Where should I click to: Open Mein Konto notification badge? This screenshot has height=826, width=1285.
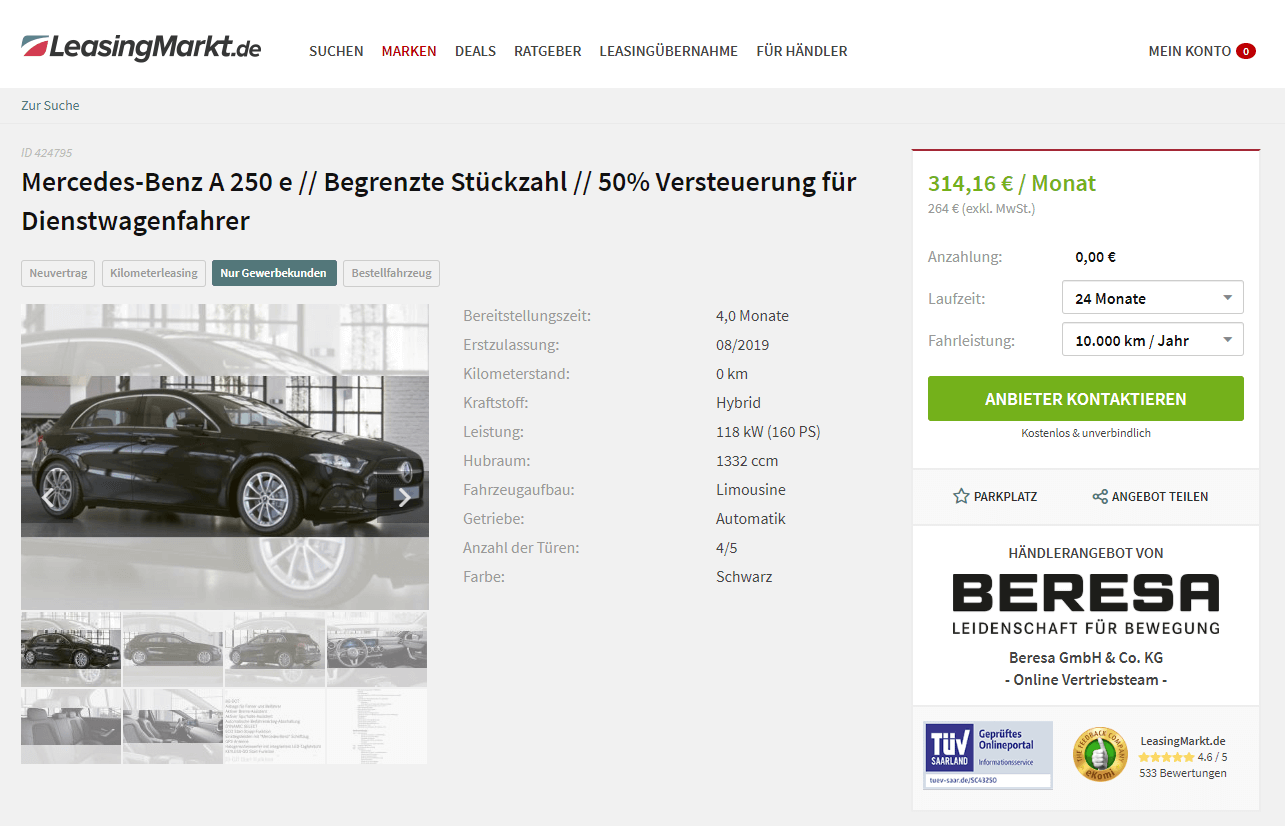(1245, 51)
